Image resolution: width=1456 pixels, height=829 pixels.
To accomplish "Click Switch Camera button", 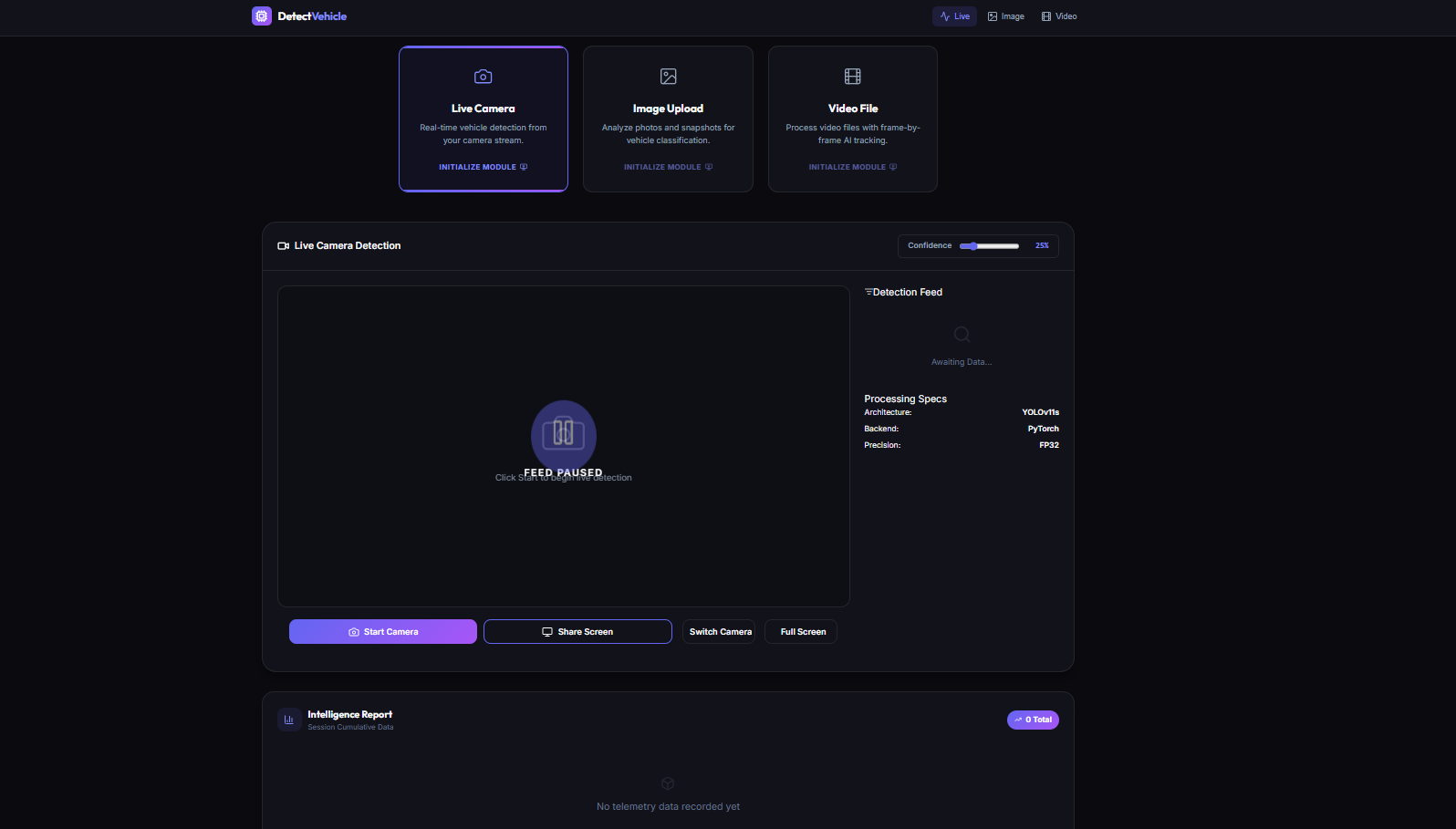I will (x=719, y=632).
